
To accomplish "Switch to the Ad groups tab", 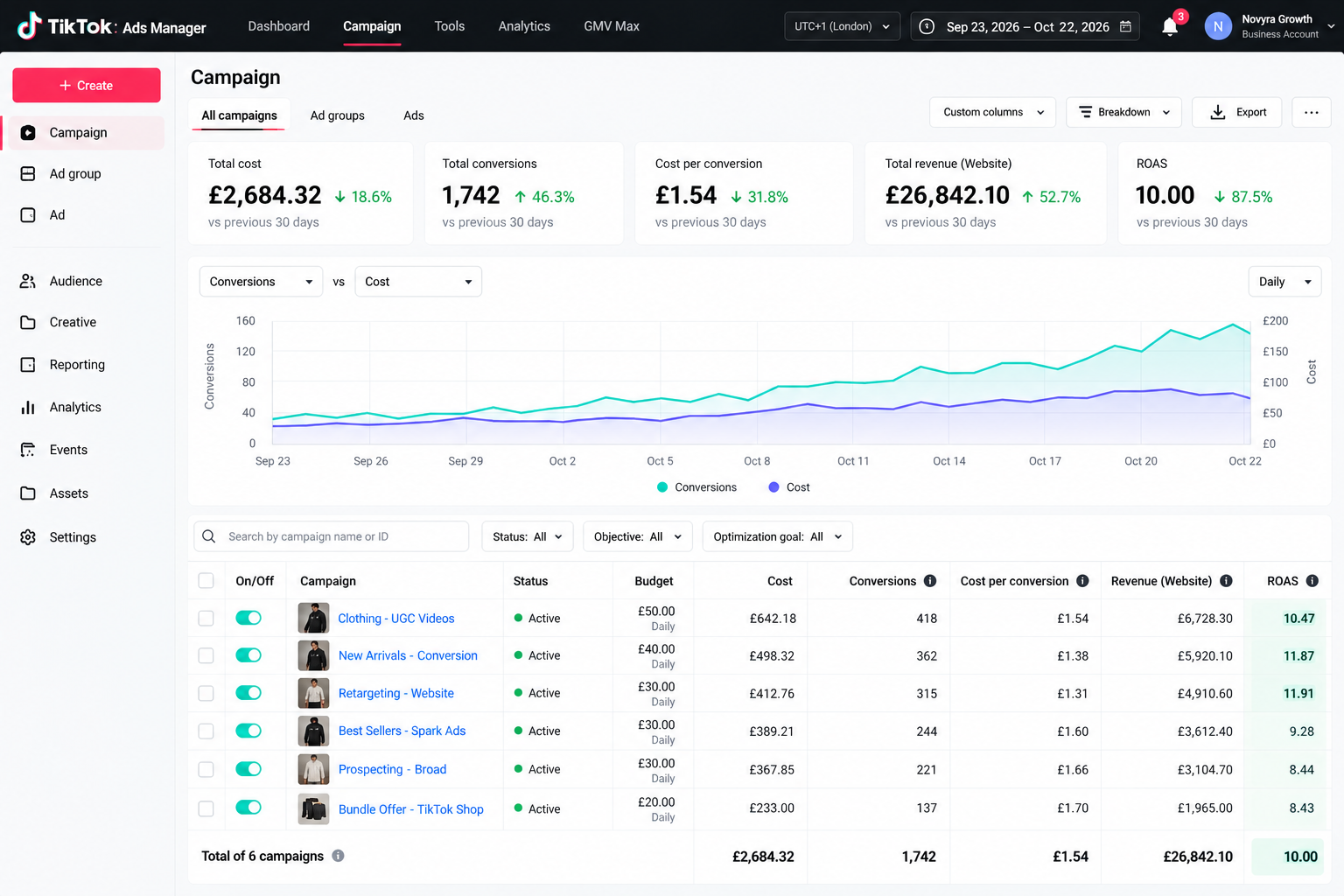I will point(337,115).
